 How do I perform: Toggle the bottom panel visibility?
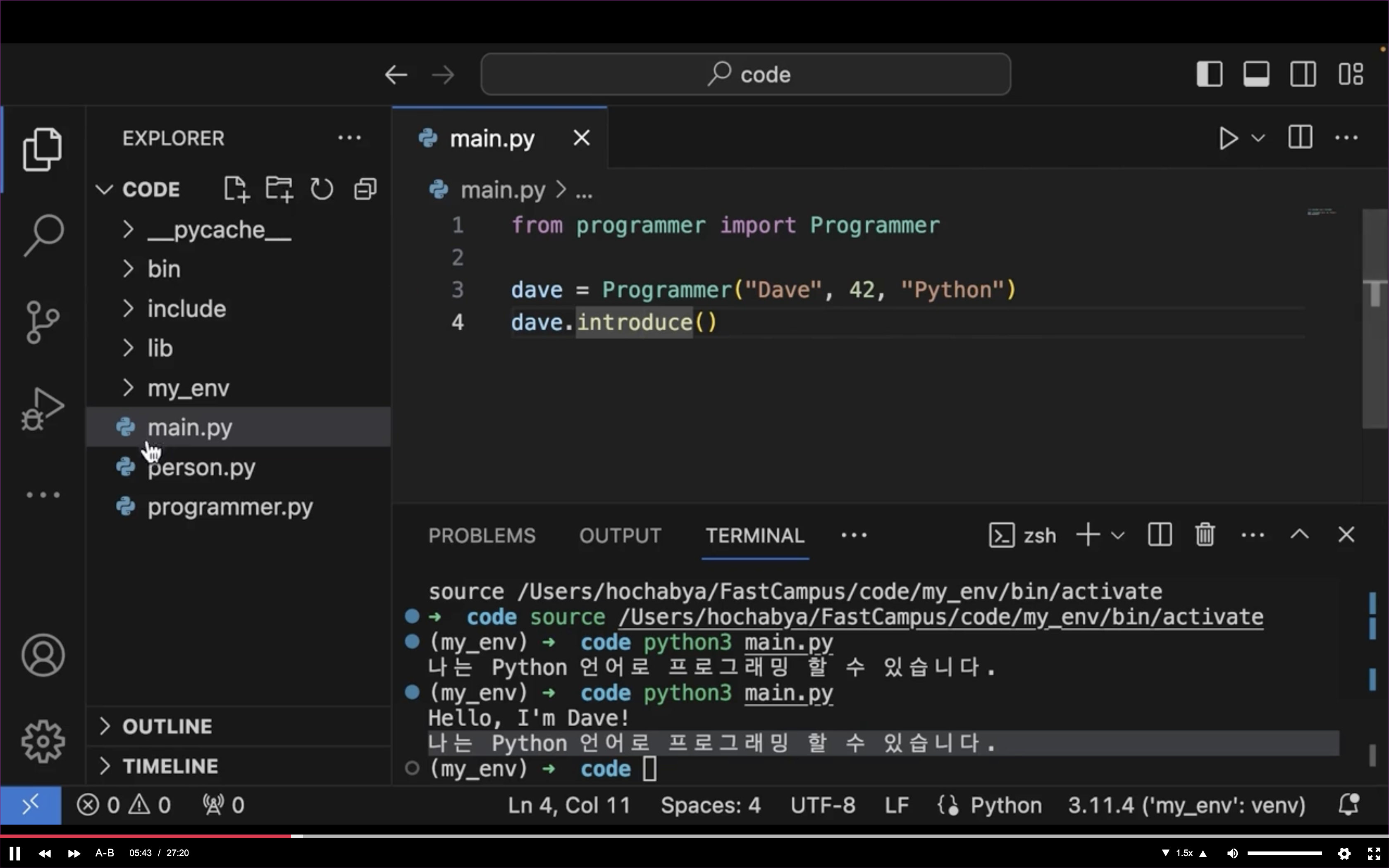tap(1256, 74)
